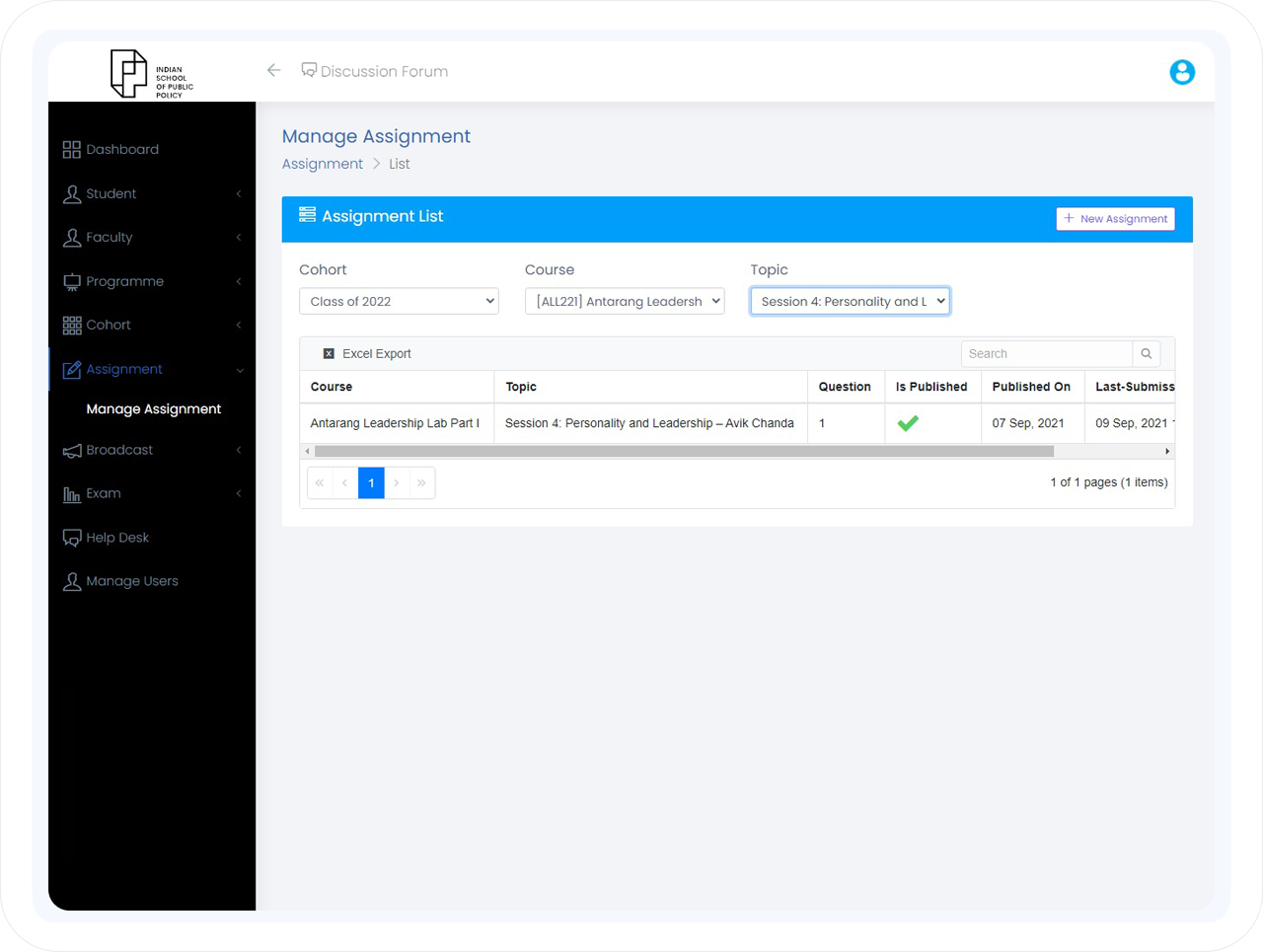
Task: Click the search magnifier icon
Action: tap(1146, 354)
